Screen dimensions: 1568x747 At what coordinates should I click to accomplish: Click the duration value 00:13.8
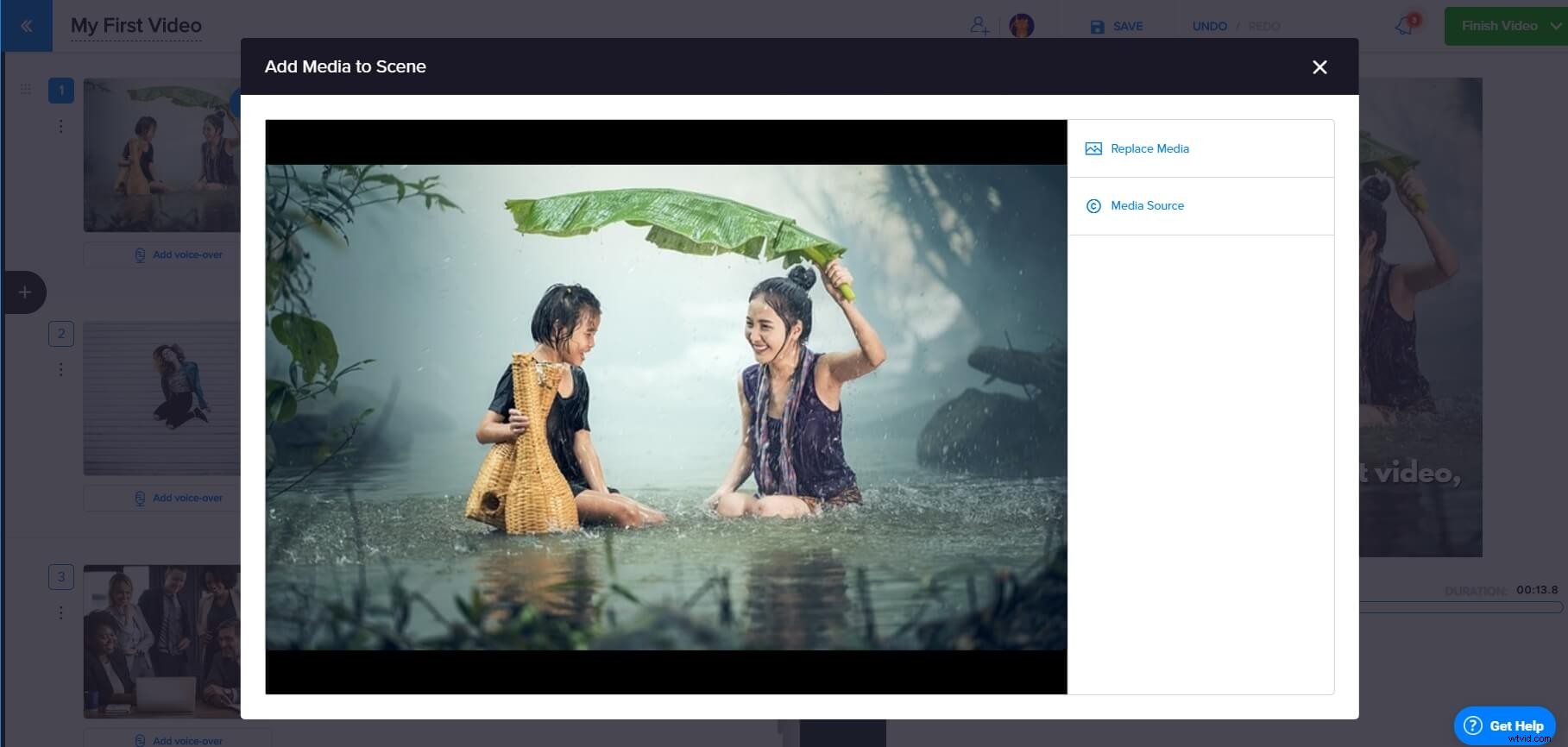pyautogui.click(x=1537, y=590)
